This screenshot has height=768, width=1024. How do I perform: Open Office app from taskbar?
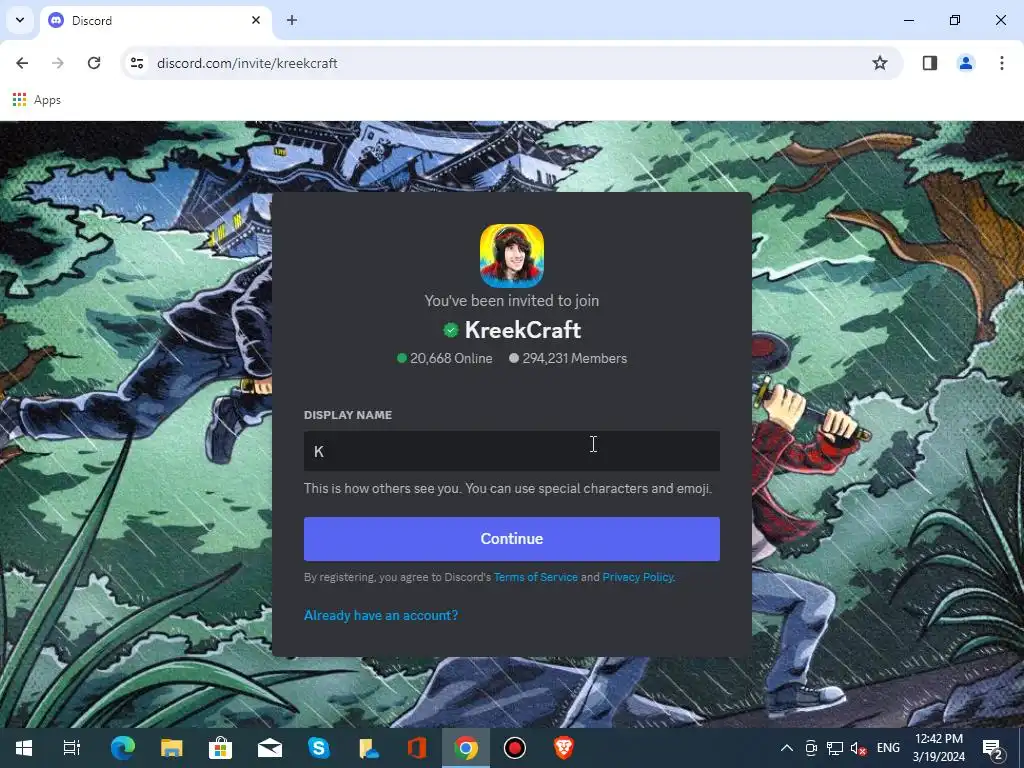[417, 748]
